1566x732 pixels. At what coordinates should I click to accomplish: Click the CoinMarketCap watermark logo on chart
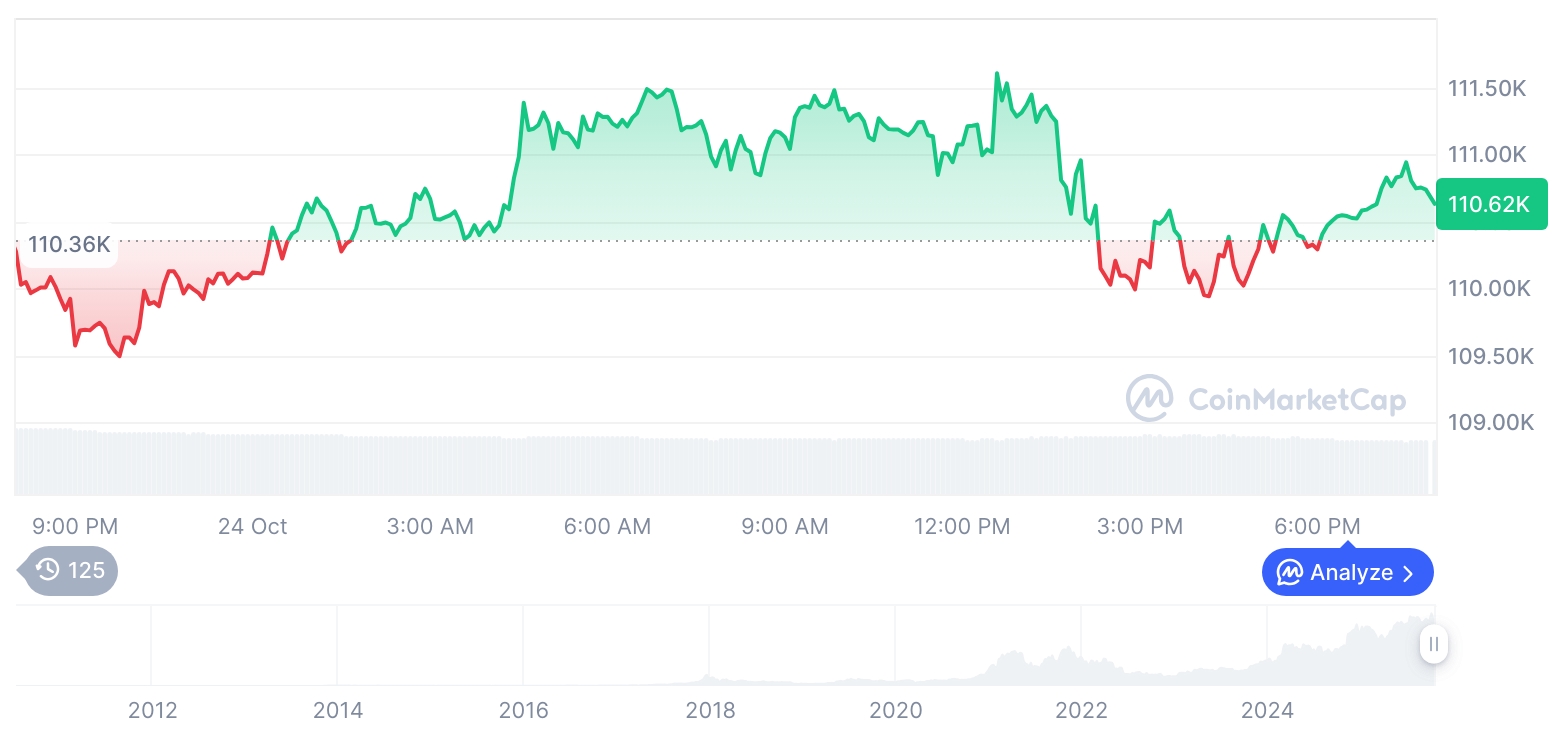pos(1149,398)
